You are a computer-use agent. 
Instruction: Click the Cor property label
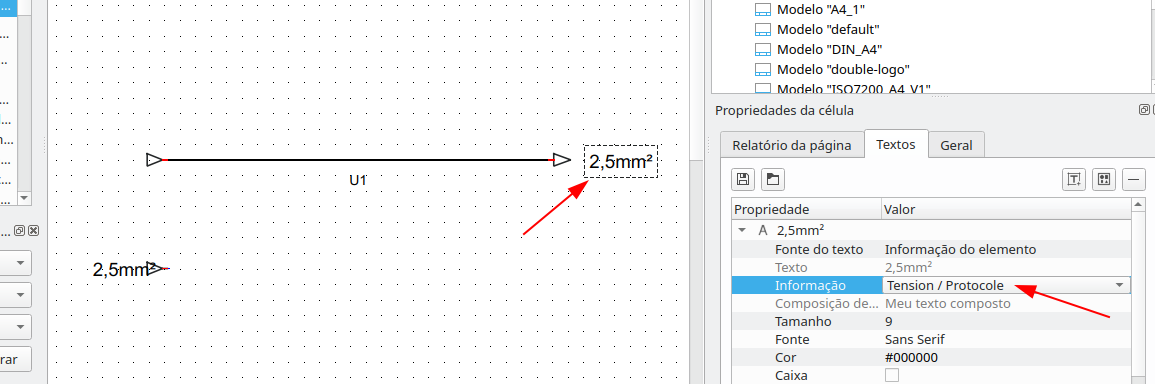point(785,357)
